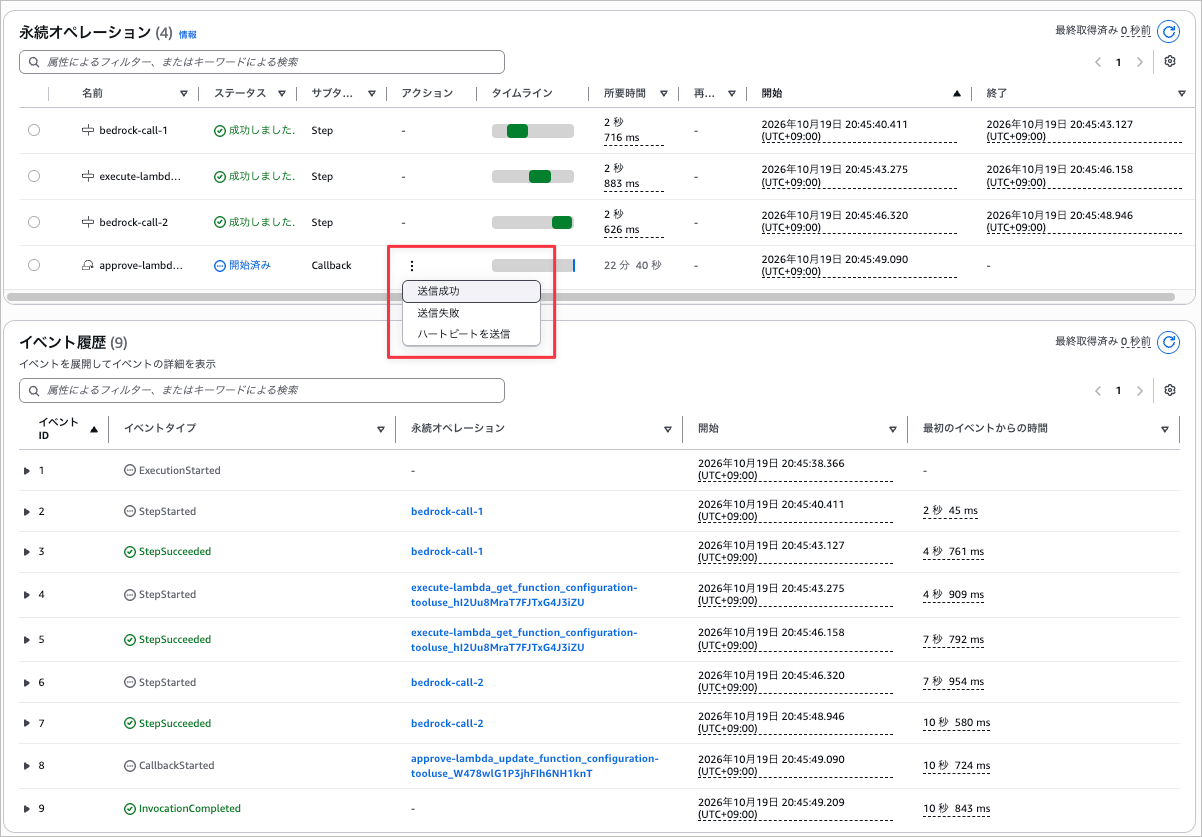Image resolution: width=1202 pixels, height=837 pixels.
Task: Click the bedrock-call-1 timeline bar
Action: click(x=533, y=130)
